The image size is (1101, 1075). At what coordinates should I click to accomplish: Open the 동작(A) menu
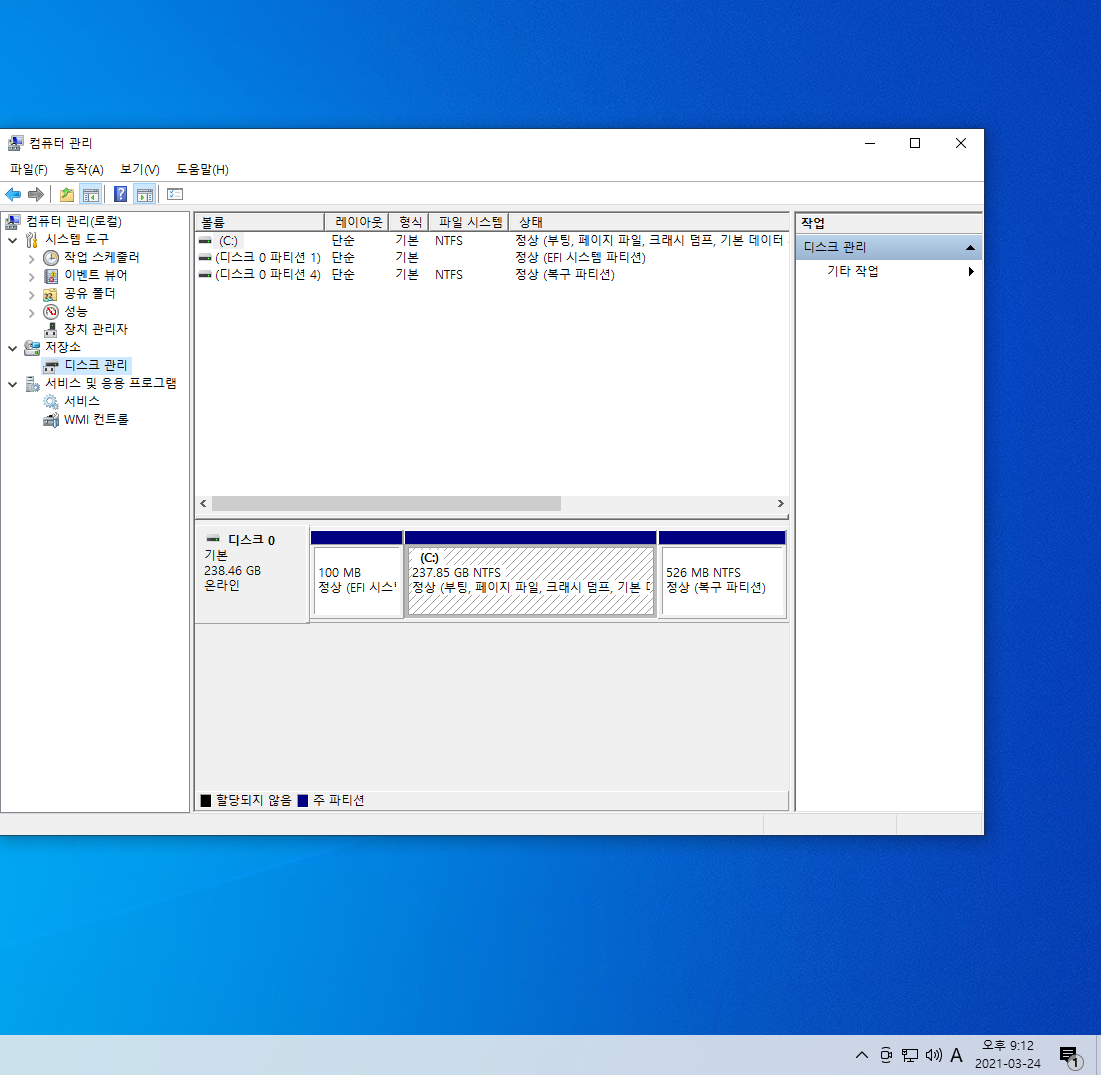84,169
